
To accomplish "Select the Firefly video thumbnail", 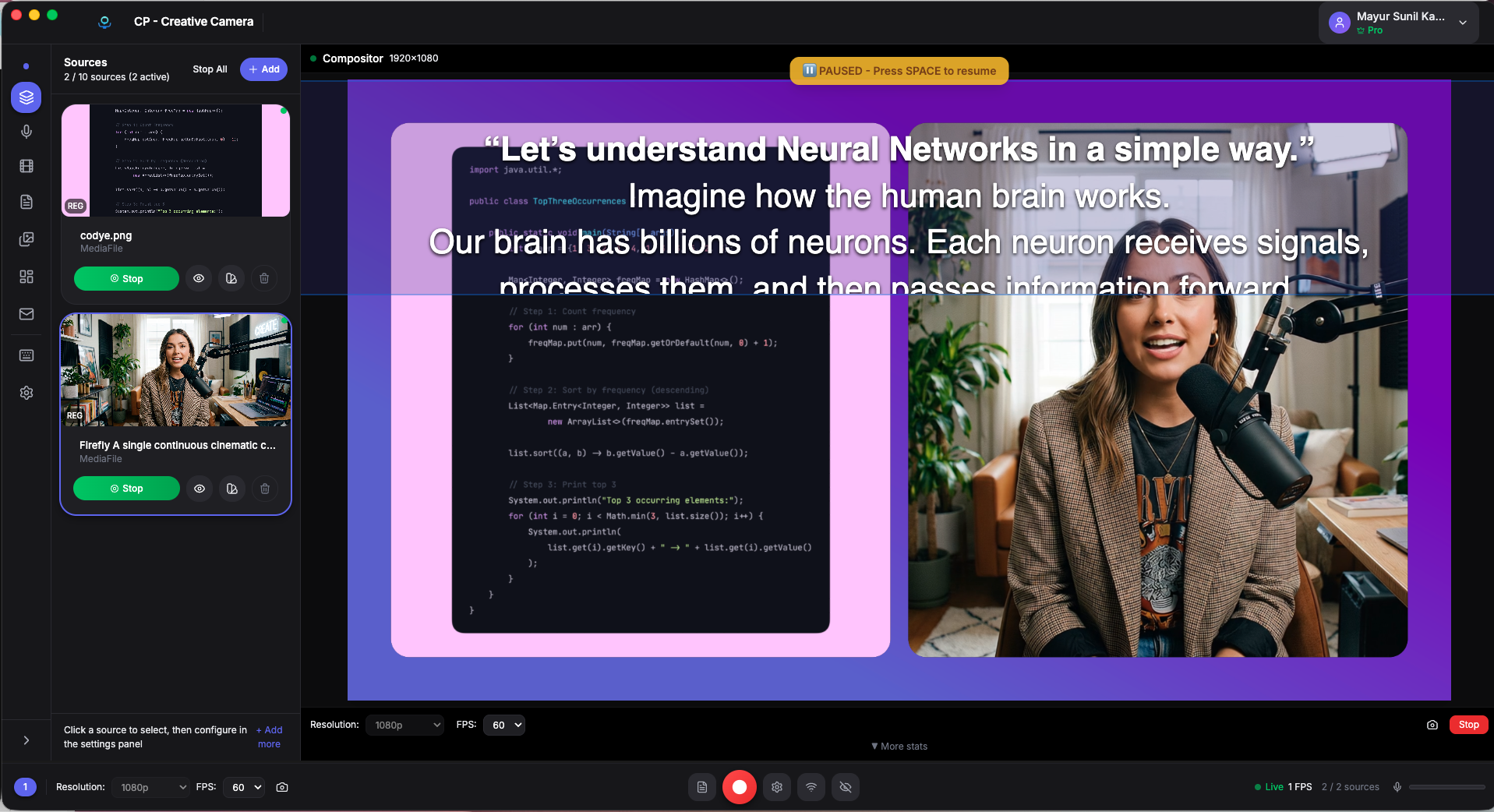I will tap(175, 370).
